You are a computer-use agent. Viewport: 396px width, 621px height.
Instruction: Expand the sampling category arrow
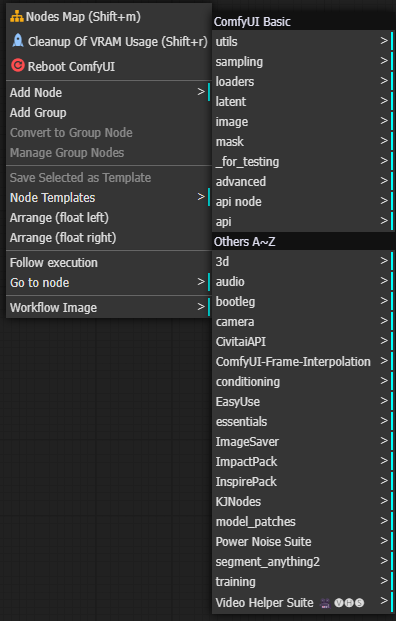click(384, 61)
